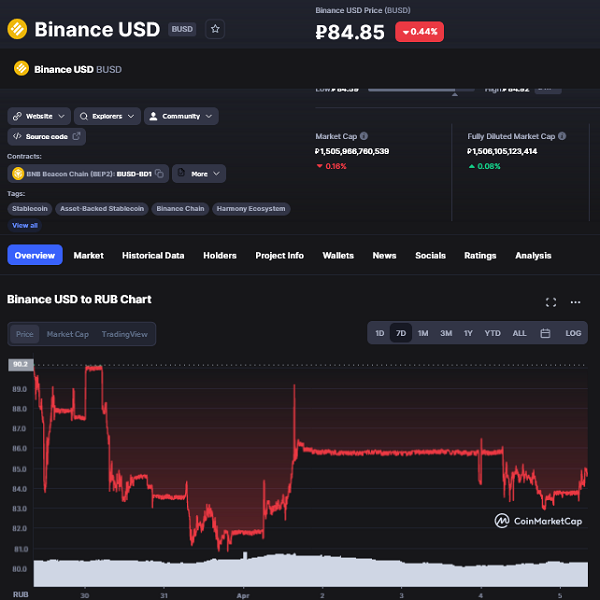Set chart range to 7D
The image size is (600, 600).
pos(401,333)
